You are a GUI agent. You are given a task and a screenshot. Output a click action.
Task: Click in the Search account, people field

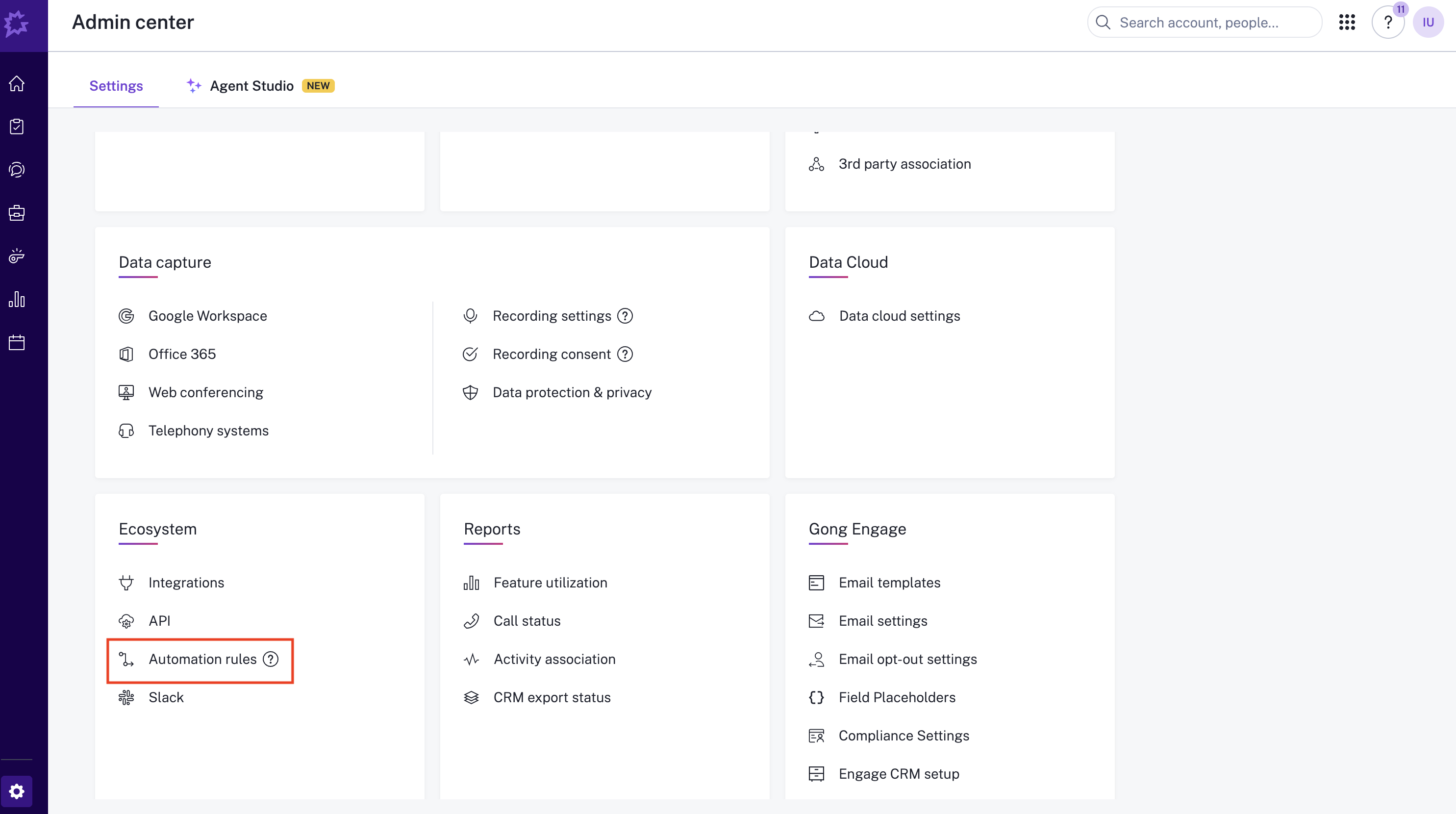1205,23
